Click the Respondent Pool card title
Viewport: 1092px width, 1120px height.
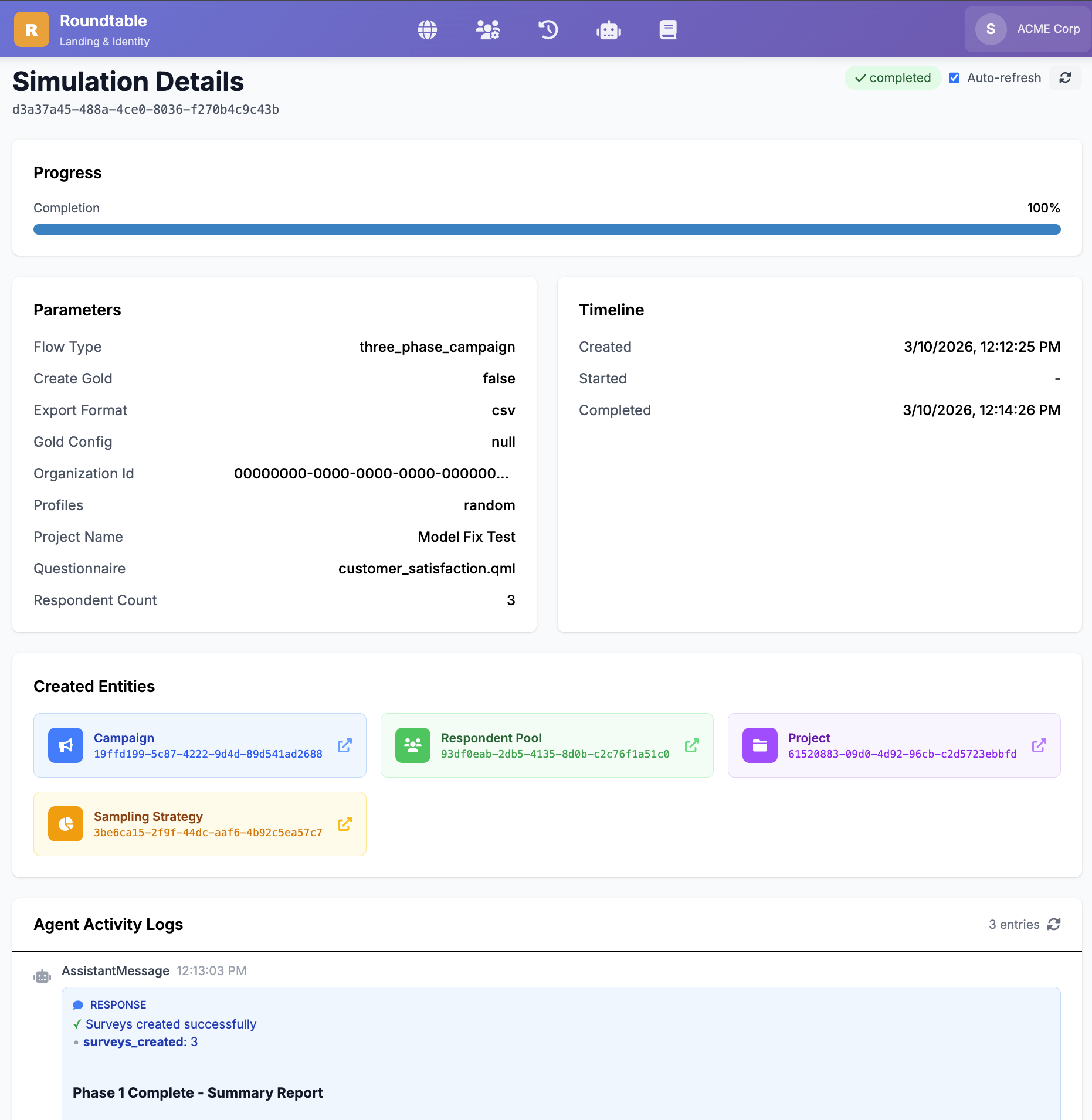point(491,738)
